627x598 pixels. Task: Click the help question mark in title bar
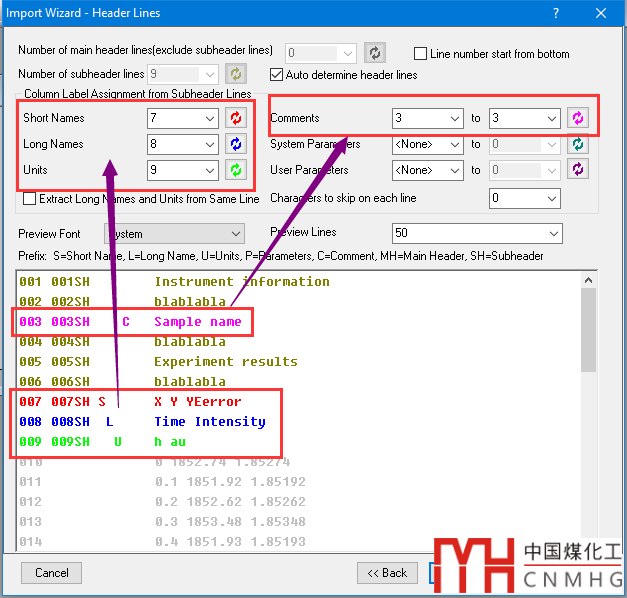pos(556,12)
